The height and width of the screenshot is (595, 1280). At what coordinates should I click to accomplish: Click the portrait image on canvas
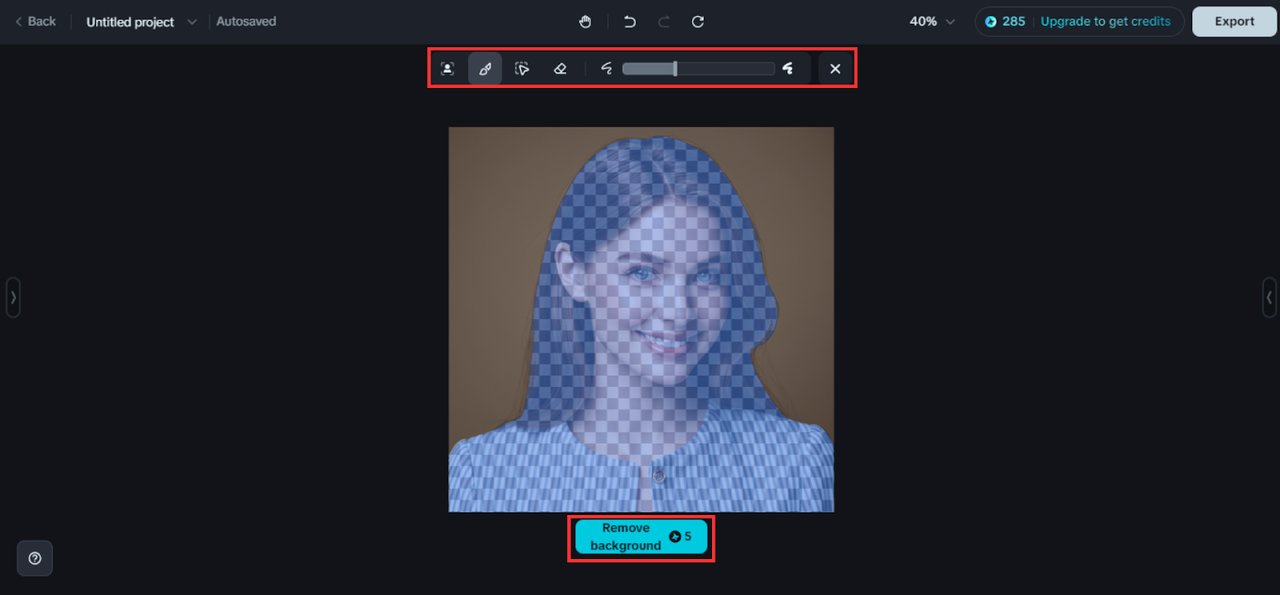tap(641, 319)
